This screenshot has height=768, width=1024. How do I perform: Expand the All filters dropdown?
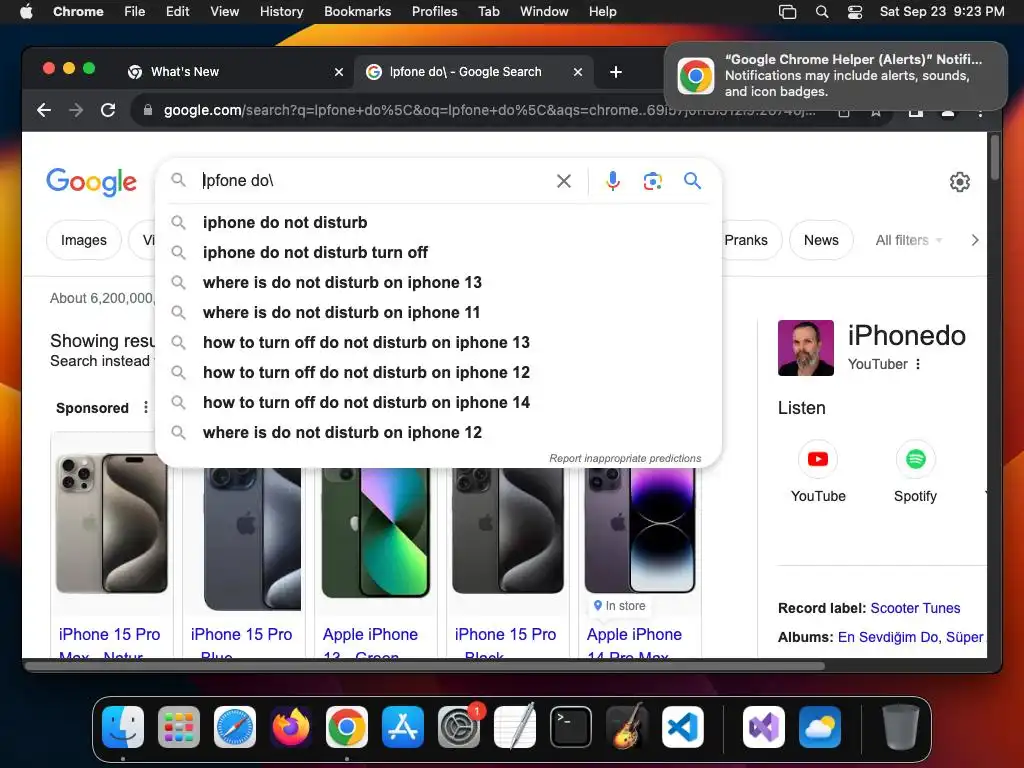[x=908, y=240]
